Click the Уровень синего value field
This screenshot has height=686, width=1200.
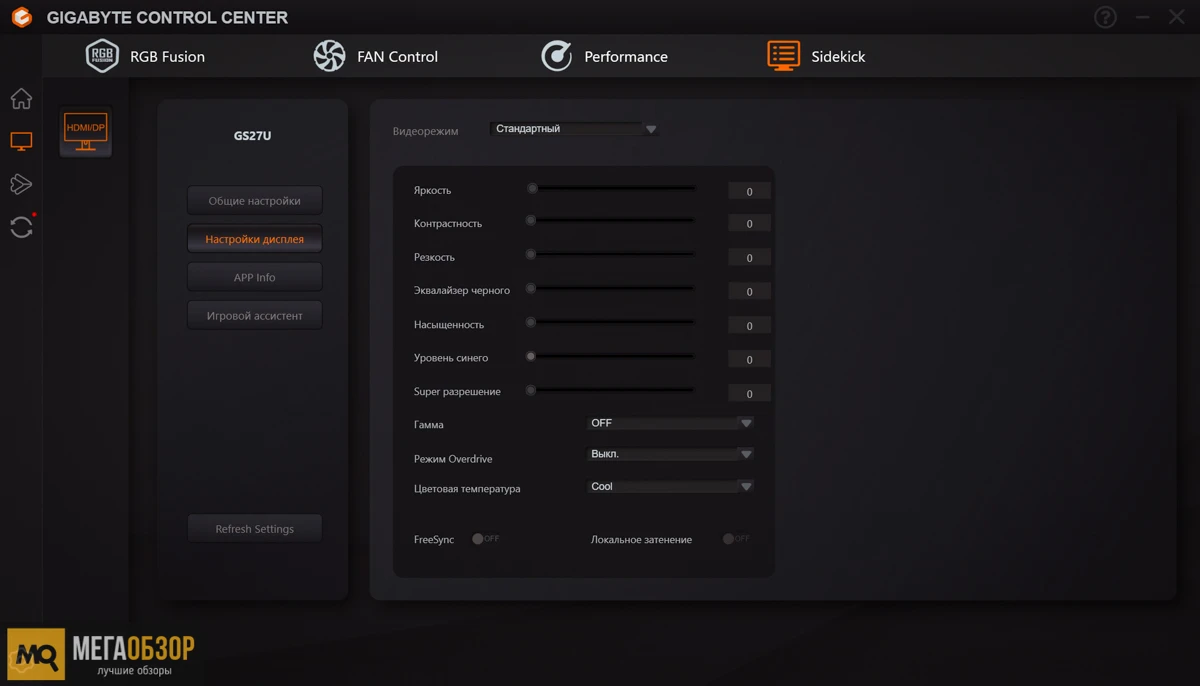click(749, 360)
